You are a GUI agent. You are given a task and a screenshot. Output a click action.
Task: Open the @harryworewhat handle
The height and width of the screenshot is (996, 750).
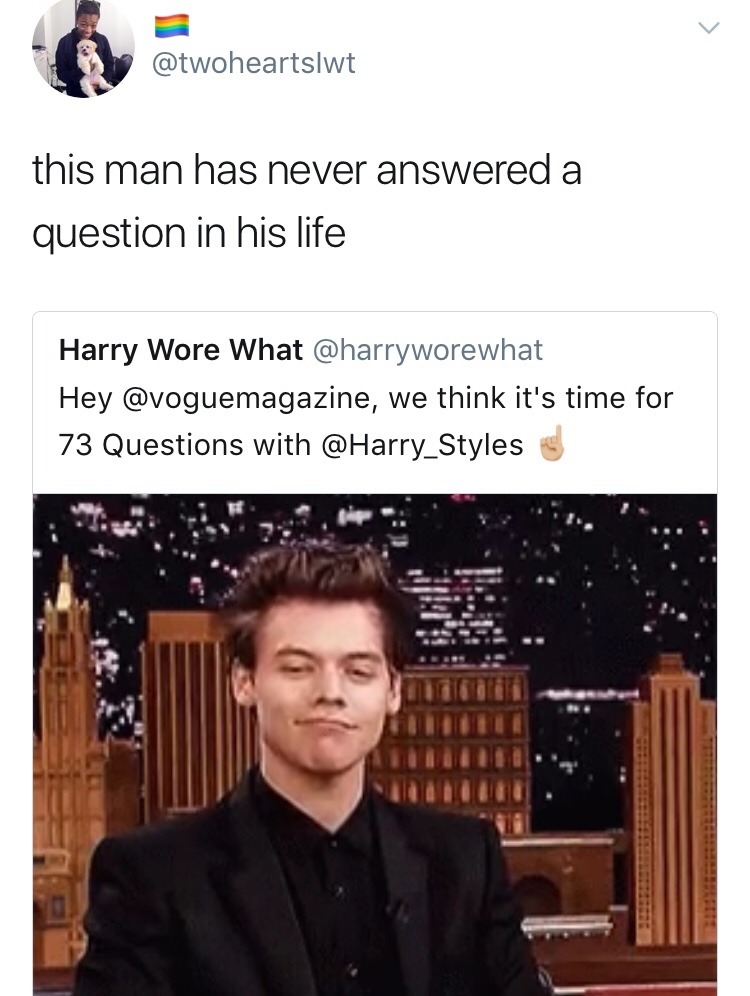coord(427,350)
